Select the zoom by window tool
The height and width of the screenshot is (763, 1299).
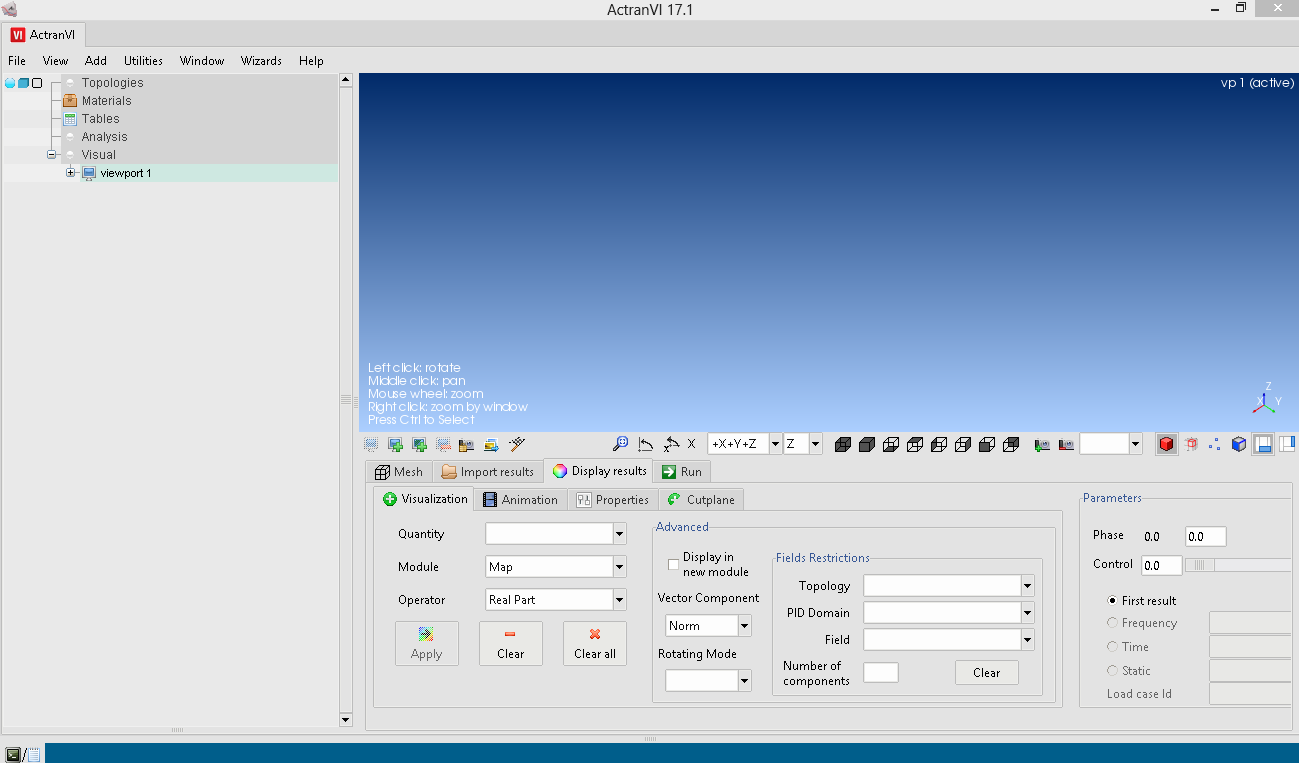[620, 444]
